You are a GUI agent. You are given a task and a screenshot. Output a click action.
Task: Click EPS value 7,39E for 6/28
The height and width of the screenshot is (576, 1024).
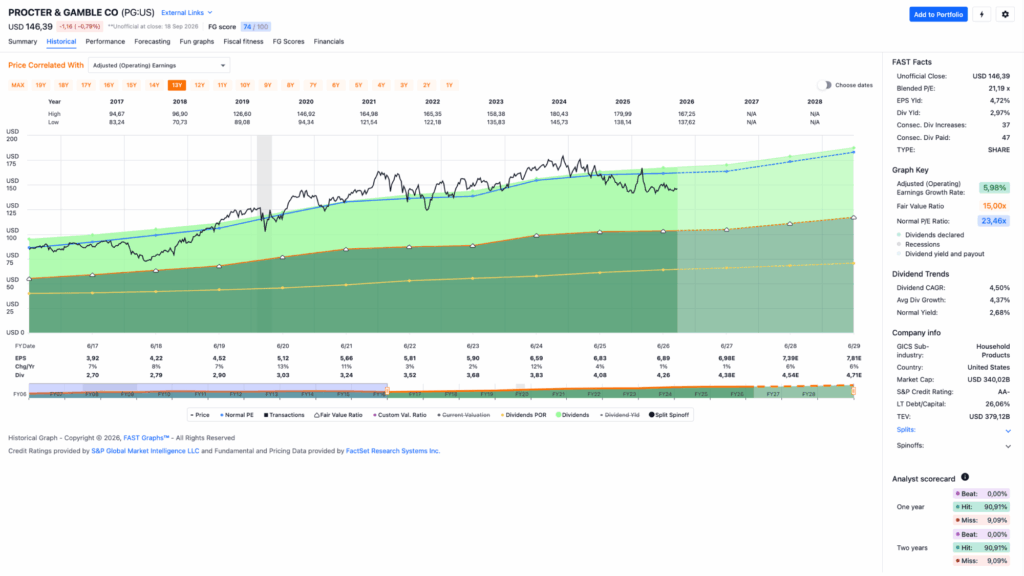pos(790,358)
